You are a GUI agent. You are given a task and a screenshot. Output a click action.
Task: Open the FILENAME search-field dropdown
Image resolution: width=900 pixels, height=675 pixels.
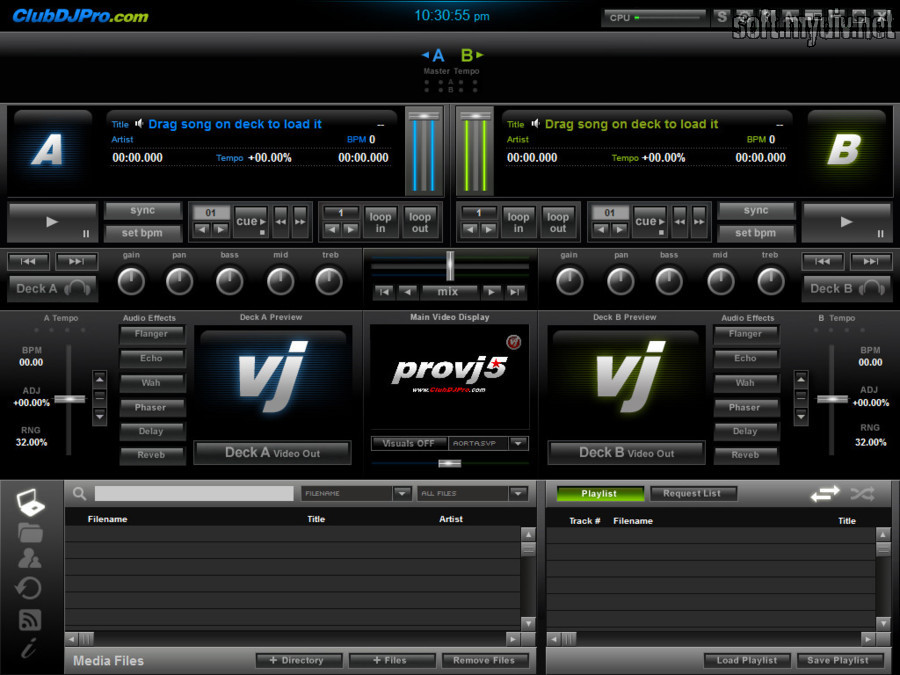pyautogui.click(x=402, y=493)
